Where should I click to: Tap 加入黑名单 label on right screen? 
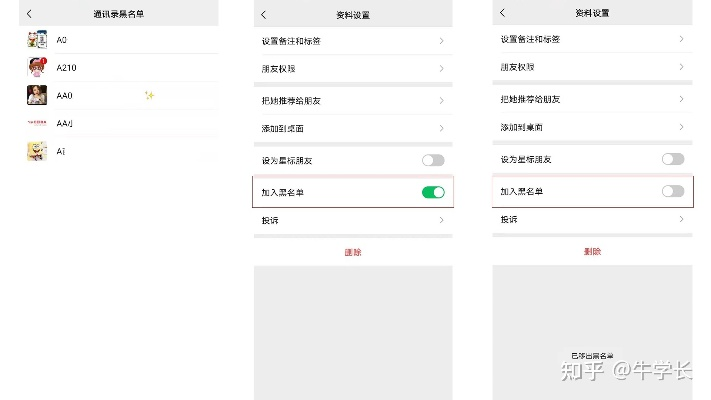(521, 191)
